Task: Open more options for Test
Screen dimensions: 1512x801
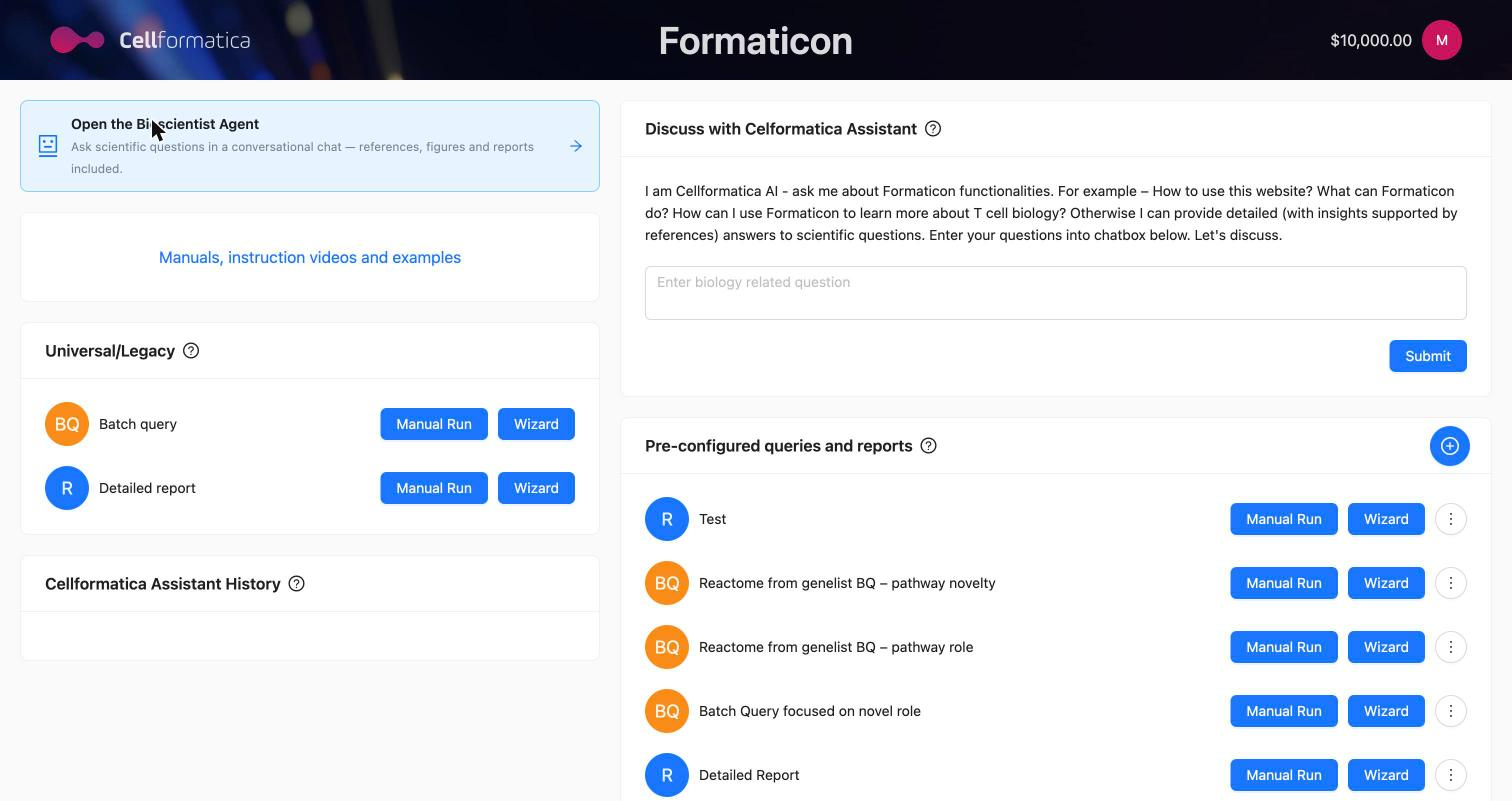Action: [1451, 519]
